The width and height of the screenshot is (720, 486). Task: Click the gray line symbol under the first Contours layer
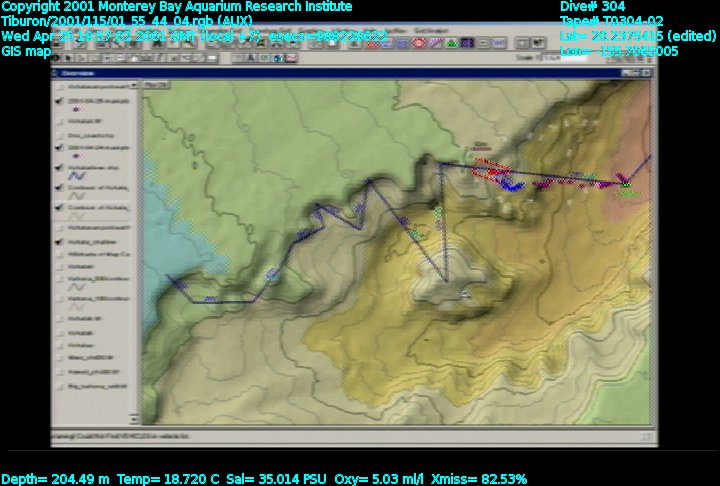(x=76, y=198)
